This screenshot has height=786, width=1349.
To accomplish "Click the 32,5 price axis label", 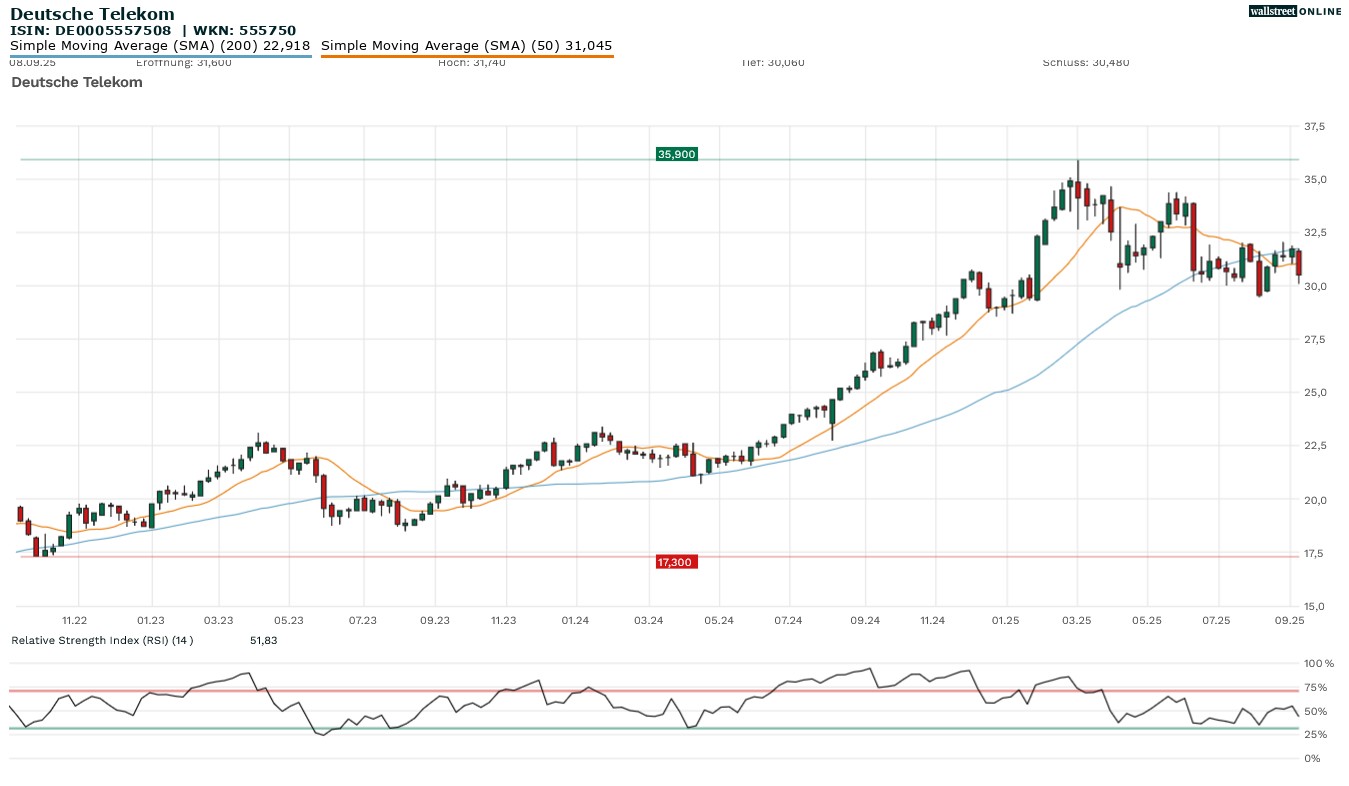I will (1315, 233).
